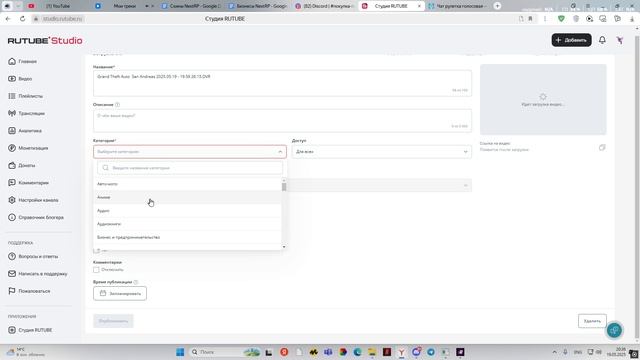Open Microsoft Edge from the taskbar
The width and height of the screenshot is (640, 360).
tap(358, 352)
